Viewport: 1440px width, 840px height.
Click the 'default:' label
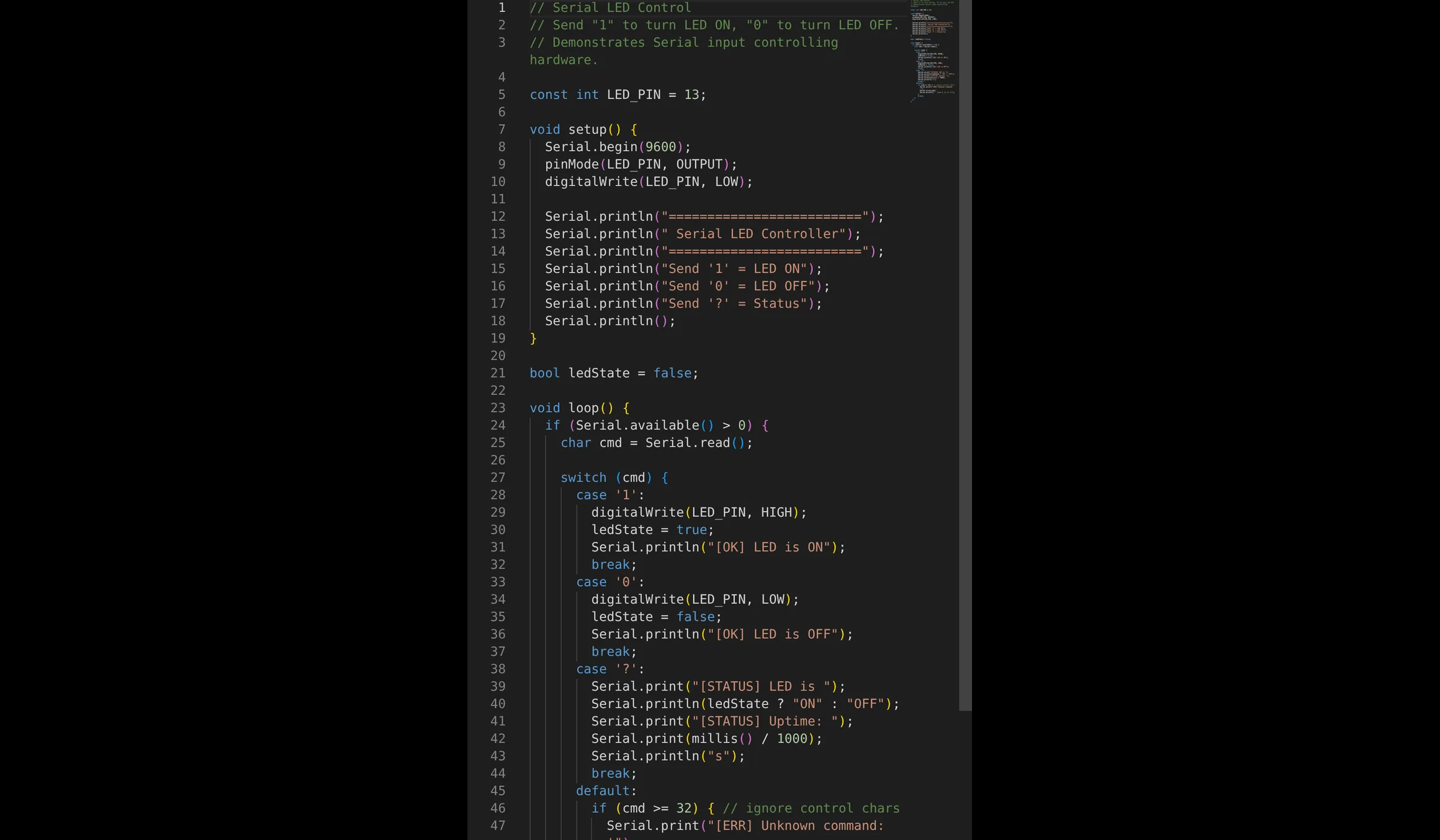click(606, 791)
